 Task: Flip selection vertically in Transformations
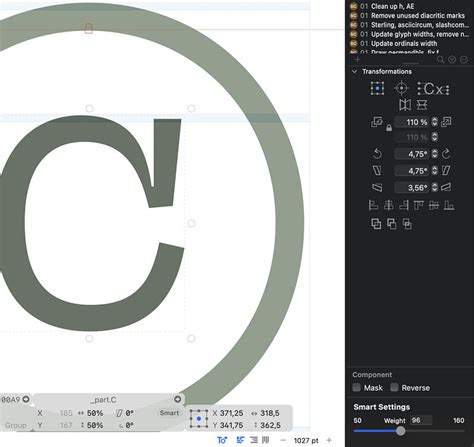point(422,105)
